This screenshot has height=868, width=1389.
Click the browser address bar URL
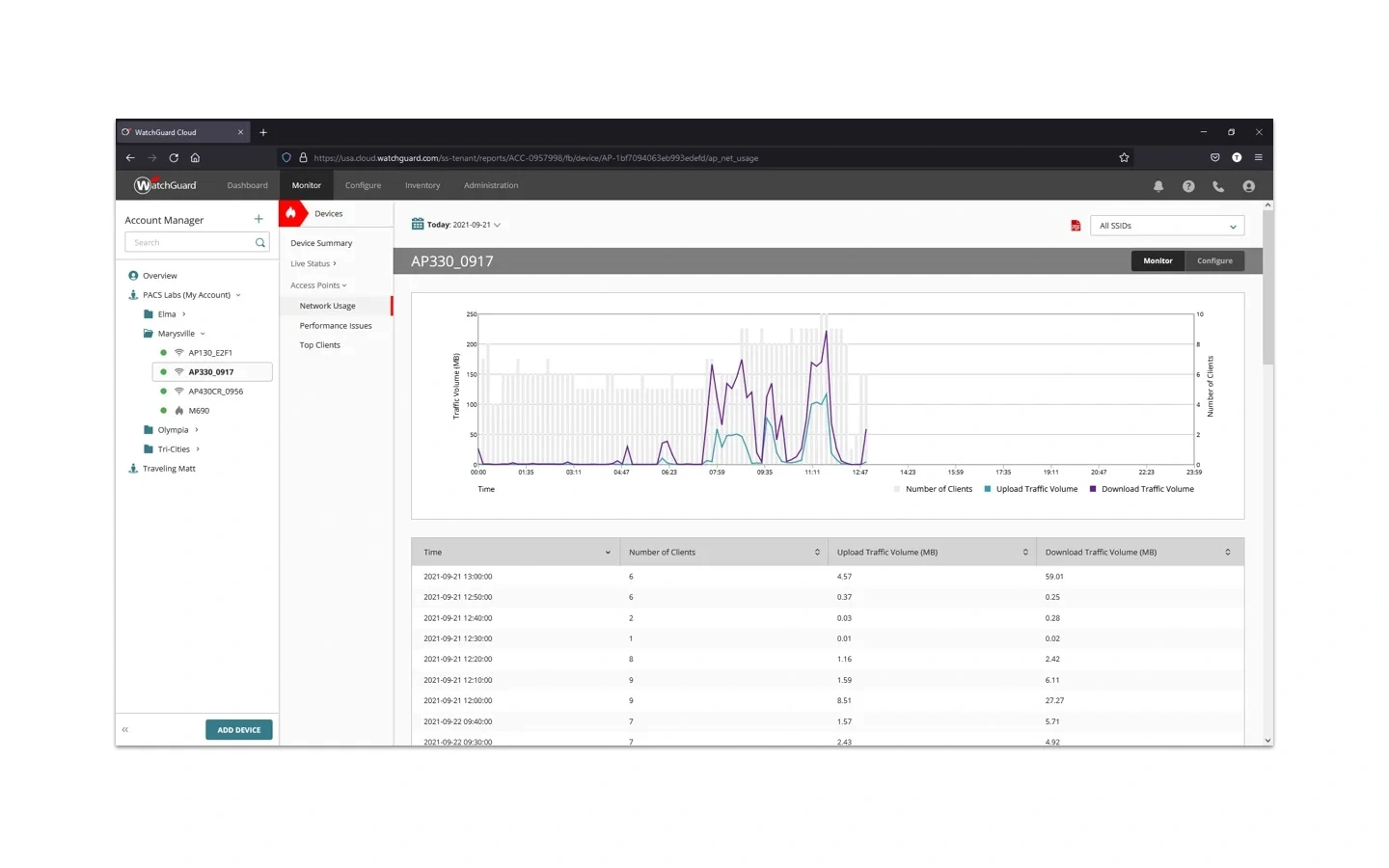[536, 158]
